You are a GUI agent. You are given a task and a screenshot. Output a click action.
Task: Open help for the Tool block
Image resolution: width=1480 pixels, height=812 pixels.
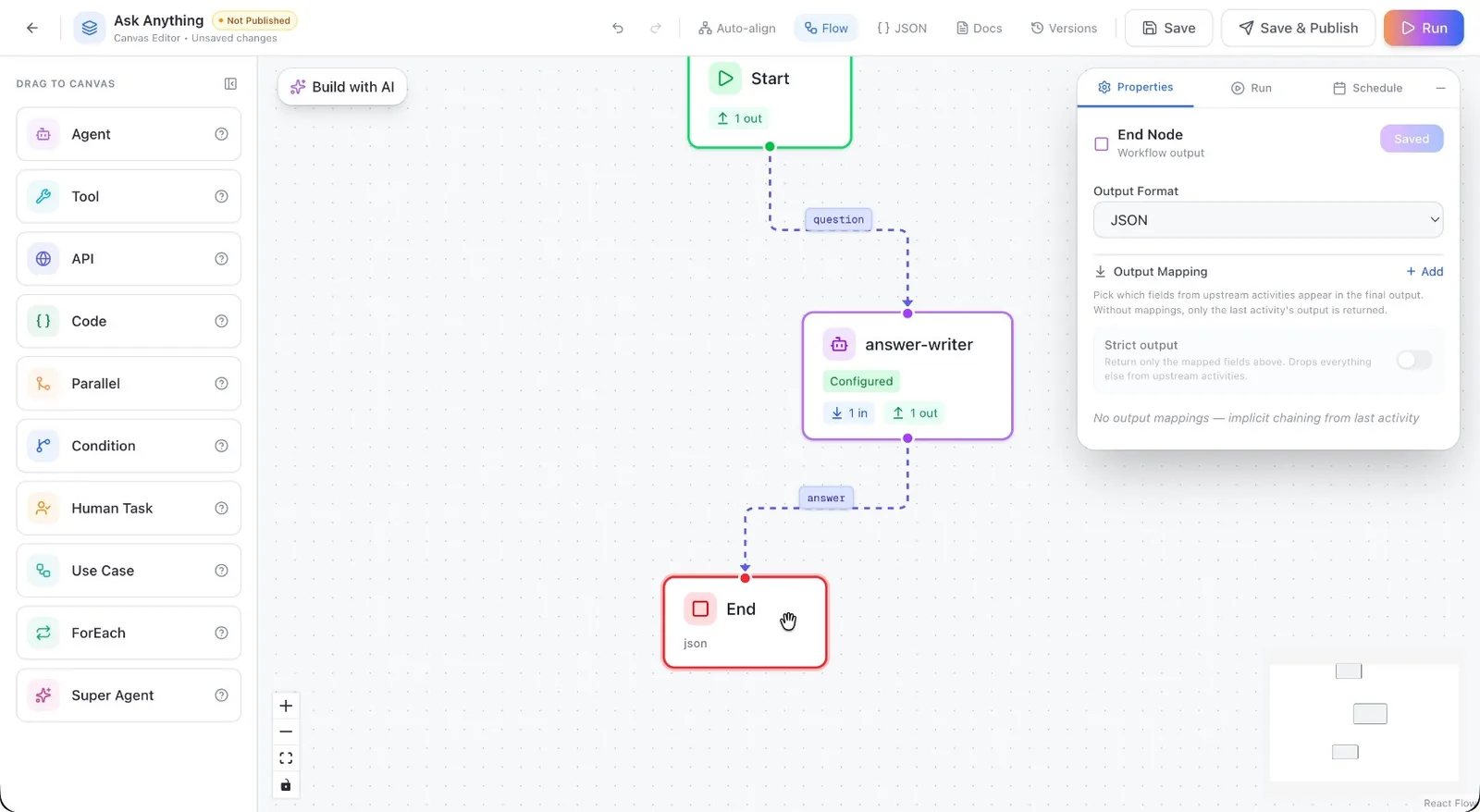click(x=221, y=196)
